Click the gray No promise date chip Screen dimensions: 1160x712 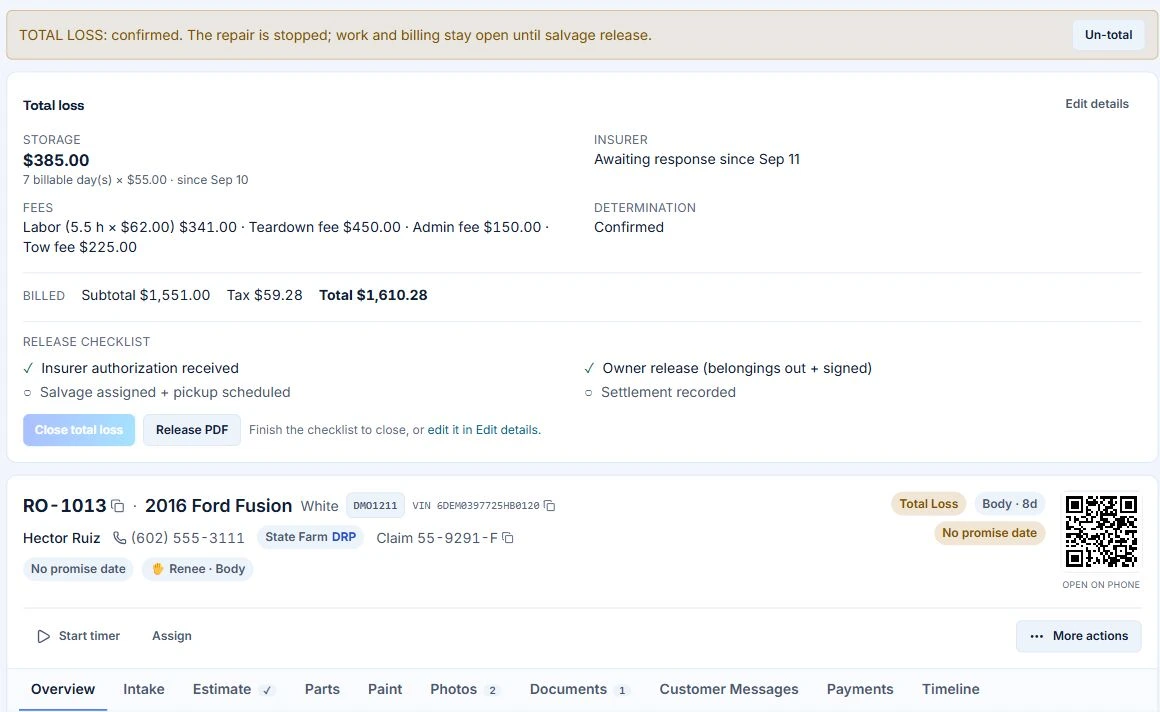click(x=78, y=569)
